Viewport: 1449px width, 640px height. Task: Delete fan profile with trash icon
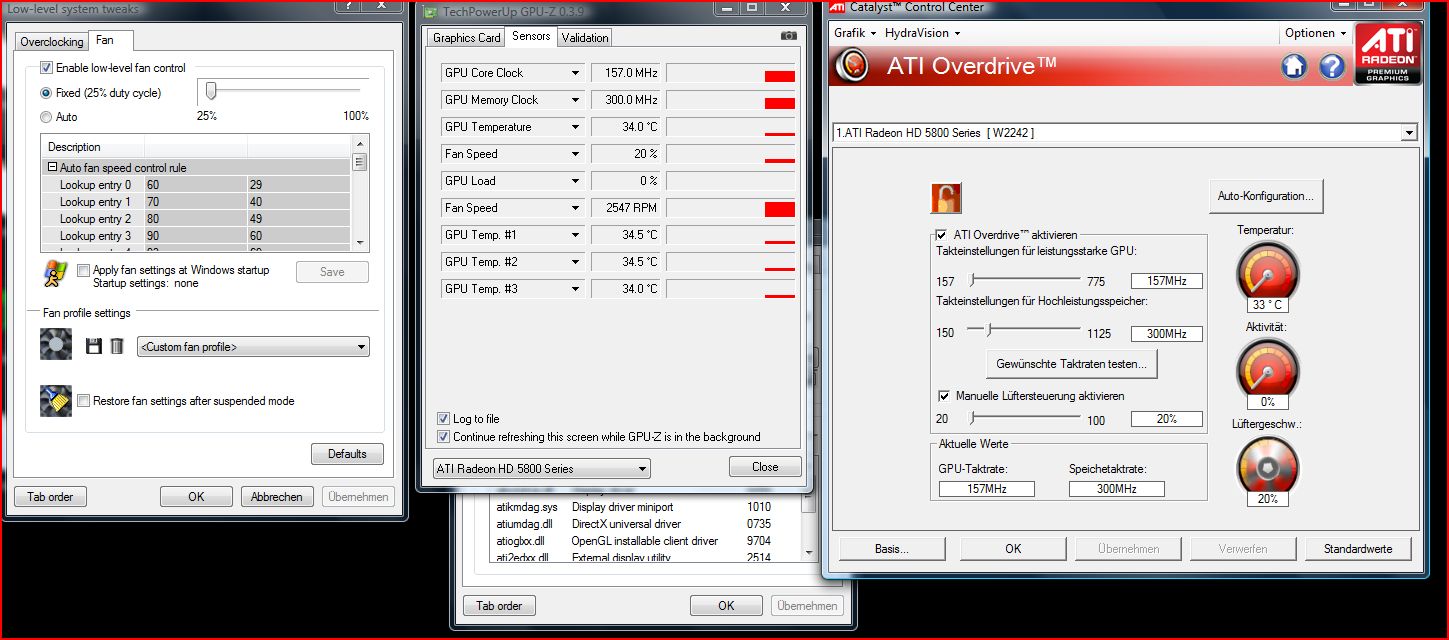117,346
